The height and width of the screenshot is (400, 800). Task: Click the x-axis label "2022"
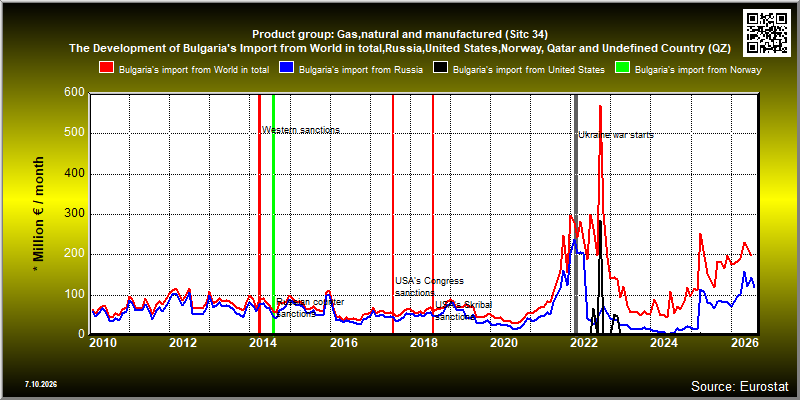(x=584, y=343)
